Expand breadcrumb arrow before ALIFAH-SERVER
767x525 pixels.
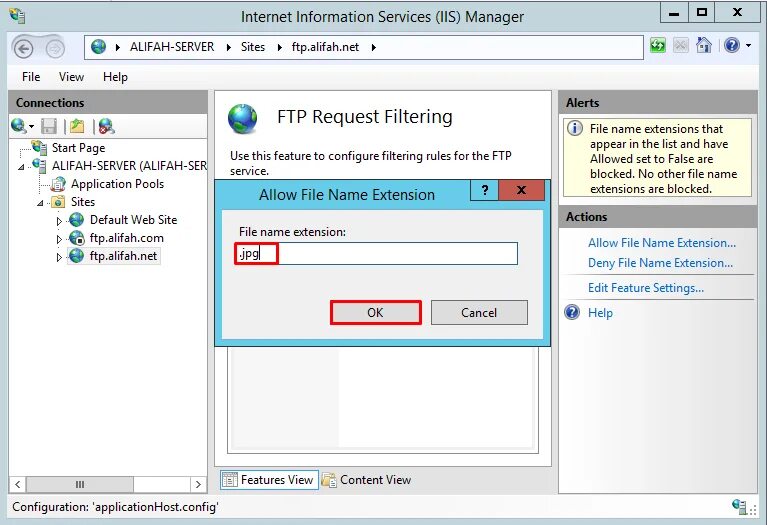(x=118, y=47)
